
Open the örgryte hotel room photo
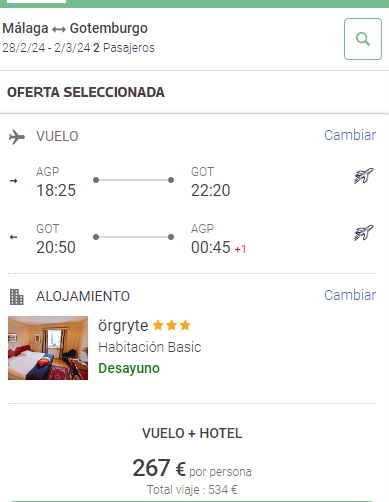[x=48, y=348]
